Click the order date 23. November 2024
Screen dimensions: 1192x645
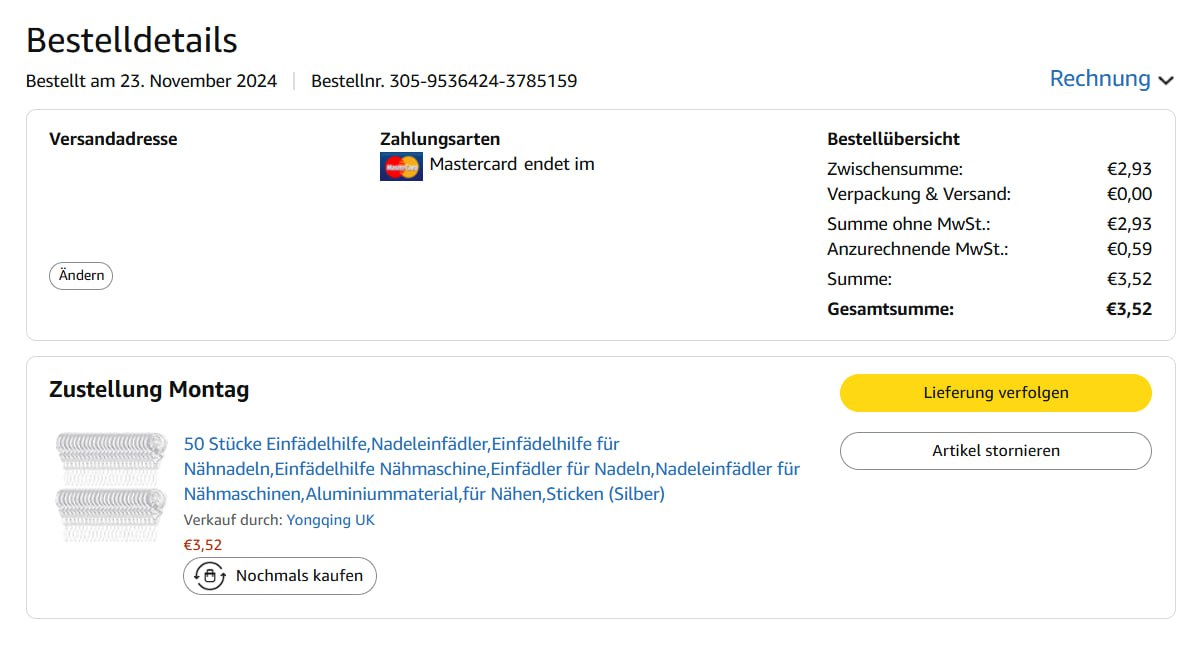pyautogui.click(x=198, y=81)
